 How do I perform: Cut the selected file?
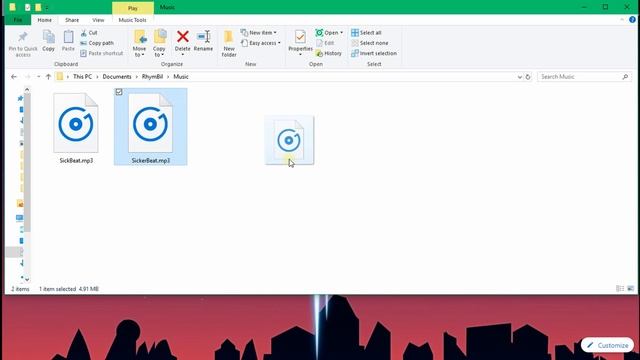(89, 33)
